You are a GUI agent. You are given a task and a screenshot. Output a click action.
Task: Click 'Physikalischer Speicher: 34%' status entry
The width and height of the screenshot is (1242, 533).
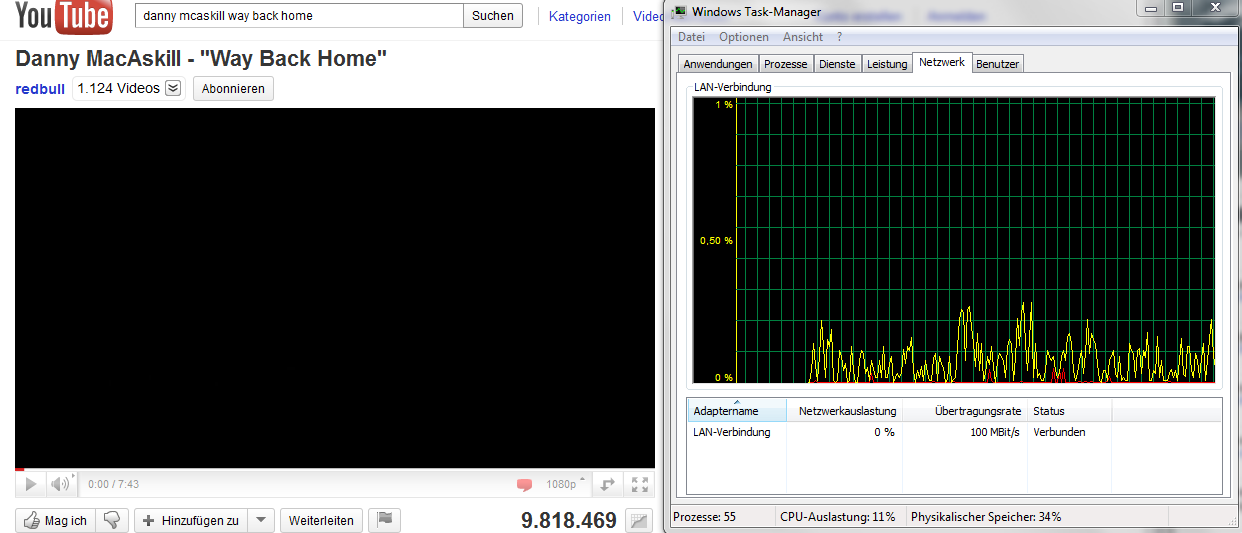tap(986, 517)
